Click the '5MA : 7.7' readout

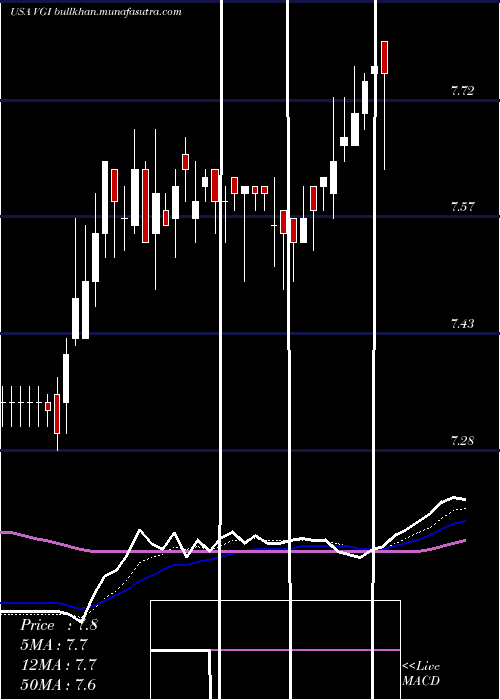tap(54, 645)
